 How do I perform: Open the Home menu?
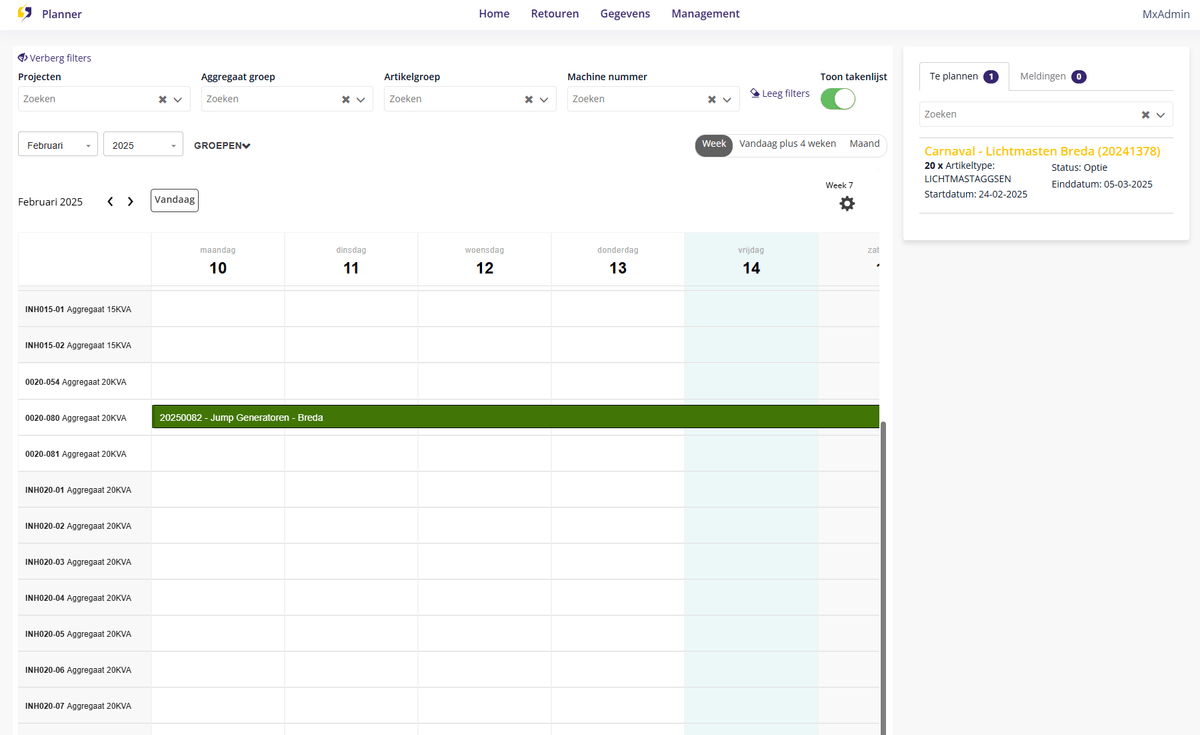(494, 14)
